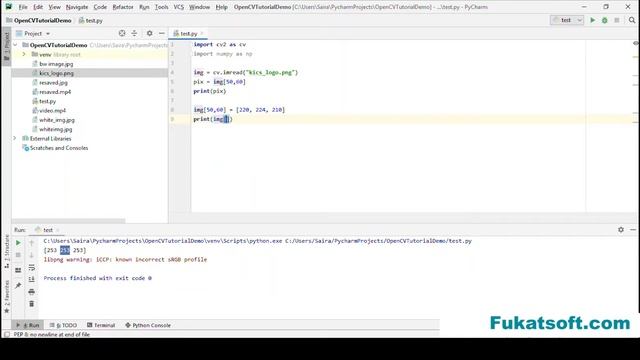640x360 pixels.
Task: Print the Run console output
Action: click(31, 292)
